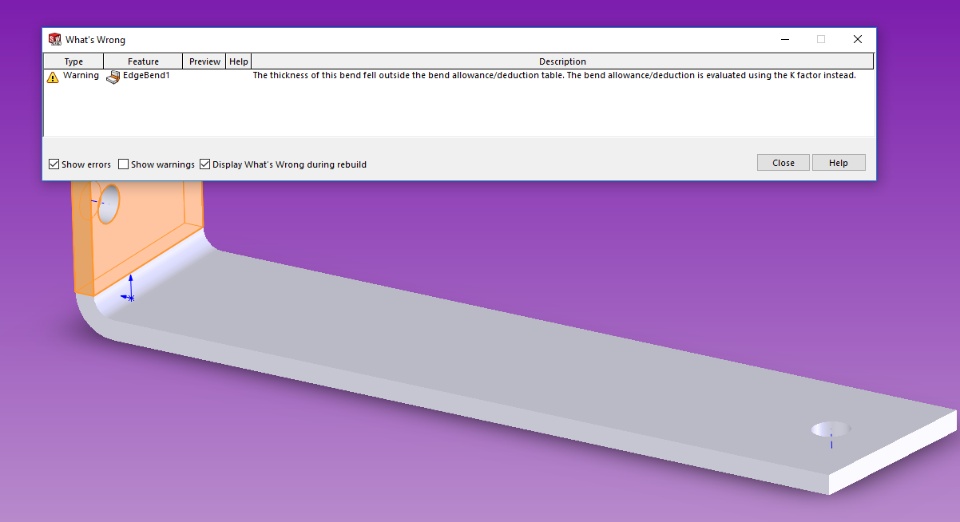The image size is (960, 522).
Task: Select the Warning type text in row
Action: (81, 75)
